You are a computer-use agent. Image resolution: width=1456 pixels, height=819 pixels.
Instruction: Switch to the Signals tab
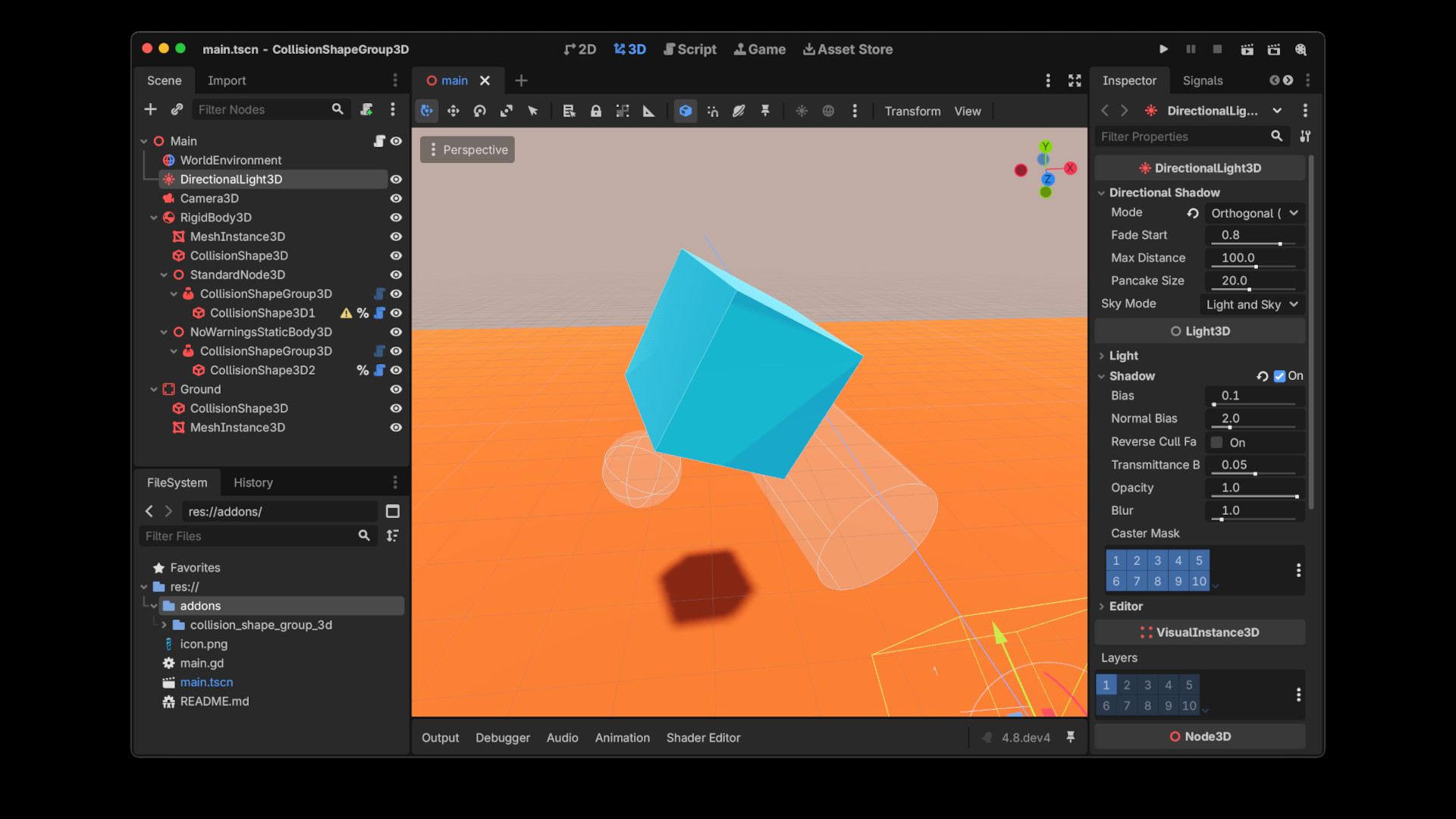[1203, 80]
